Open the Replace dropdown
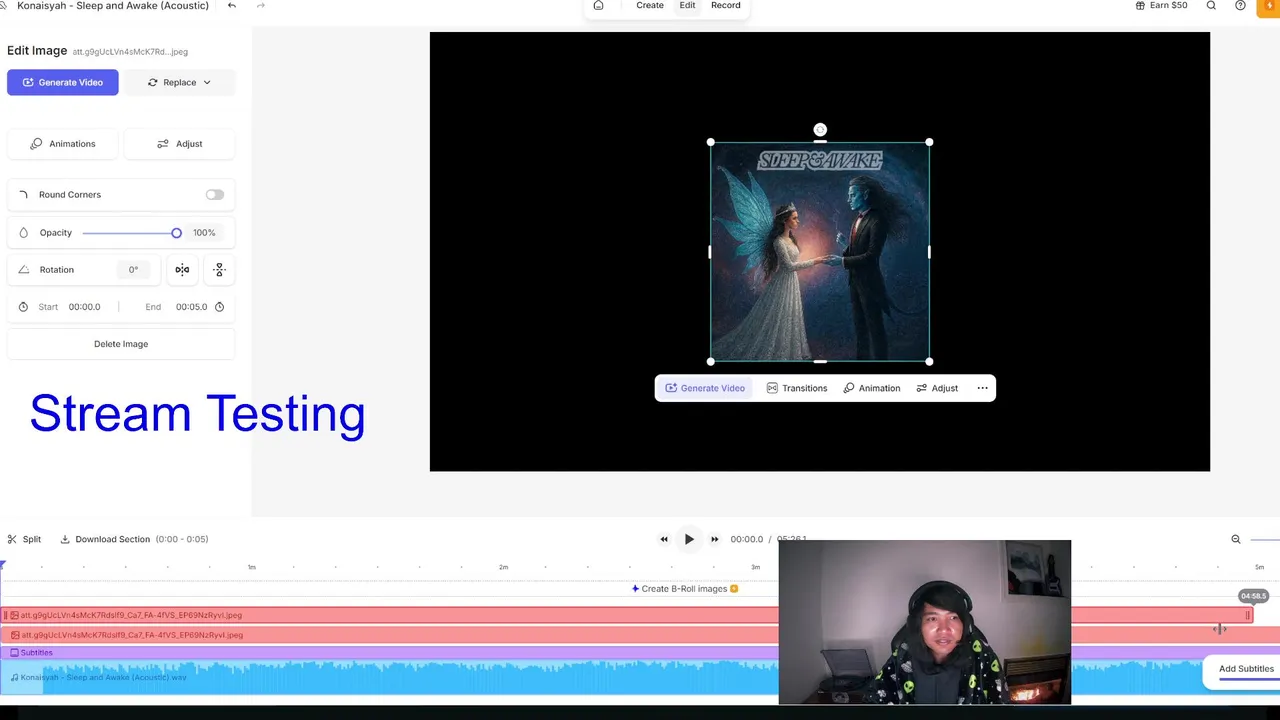The height and width of the screenshot is (720, 1280). coord(180,83)
